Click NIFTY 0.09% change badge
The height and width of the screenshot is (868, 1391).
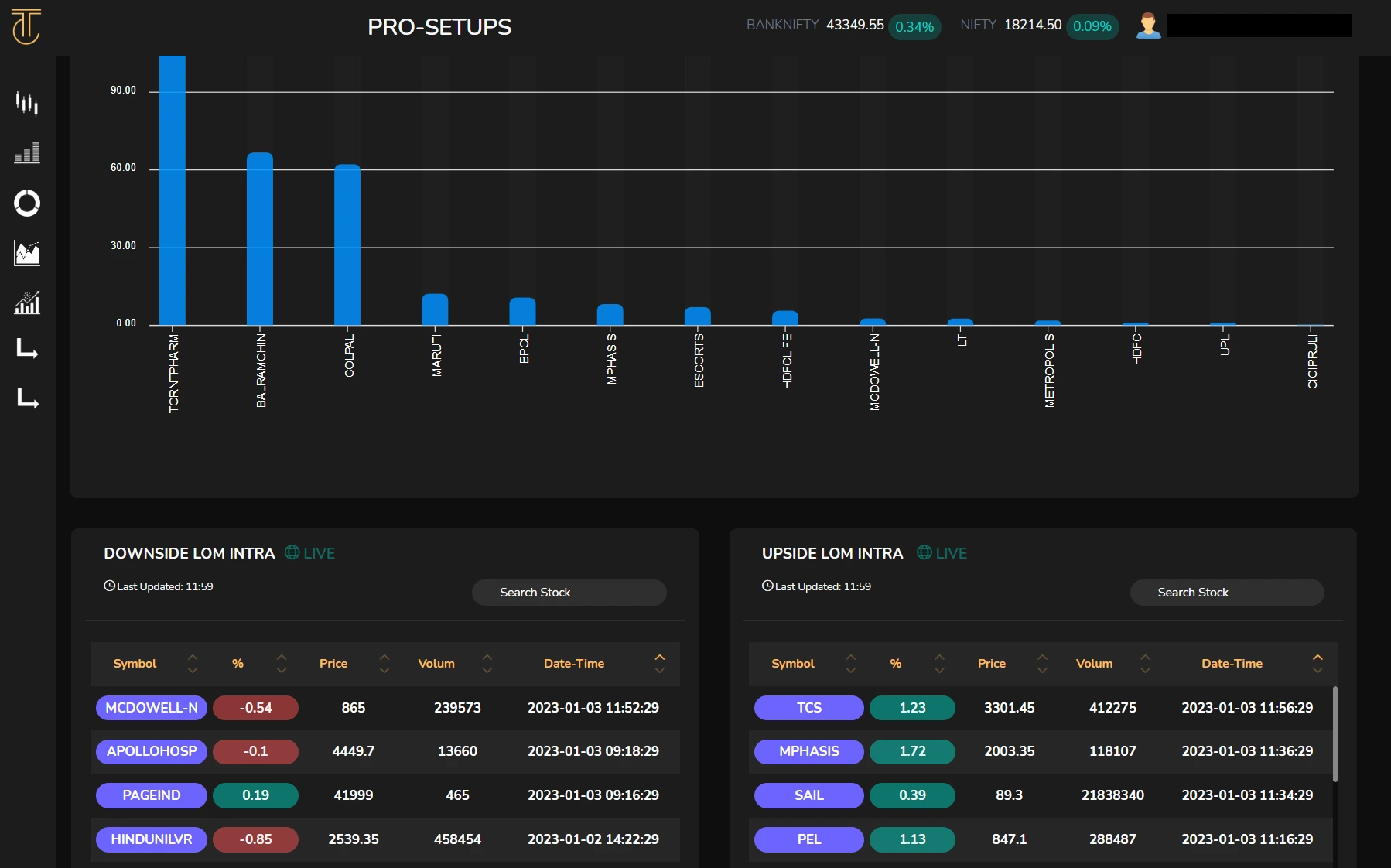click(x=1092, y=26)
